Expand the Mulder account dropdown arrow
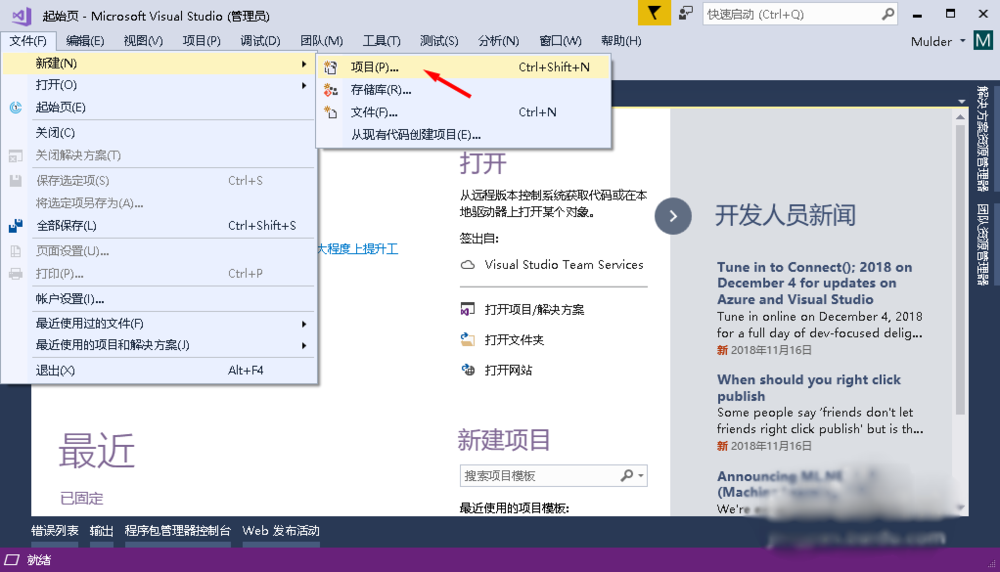 (962, 41)
